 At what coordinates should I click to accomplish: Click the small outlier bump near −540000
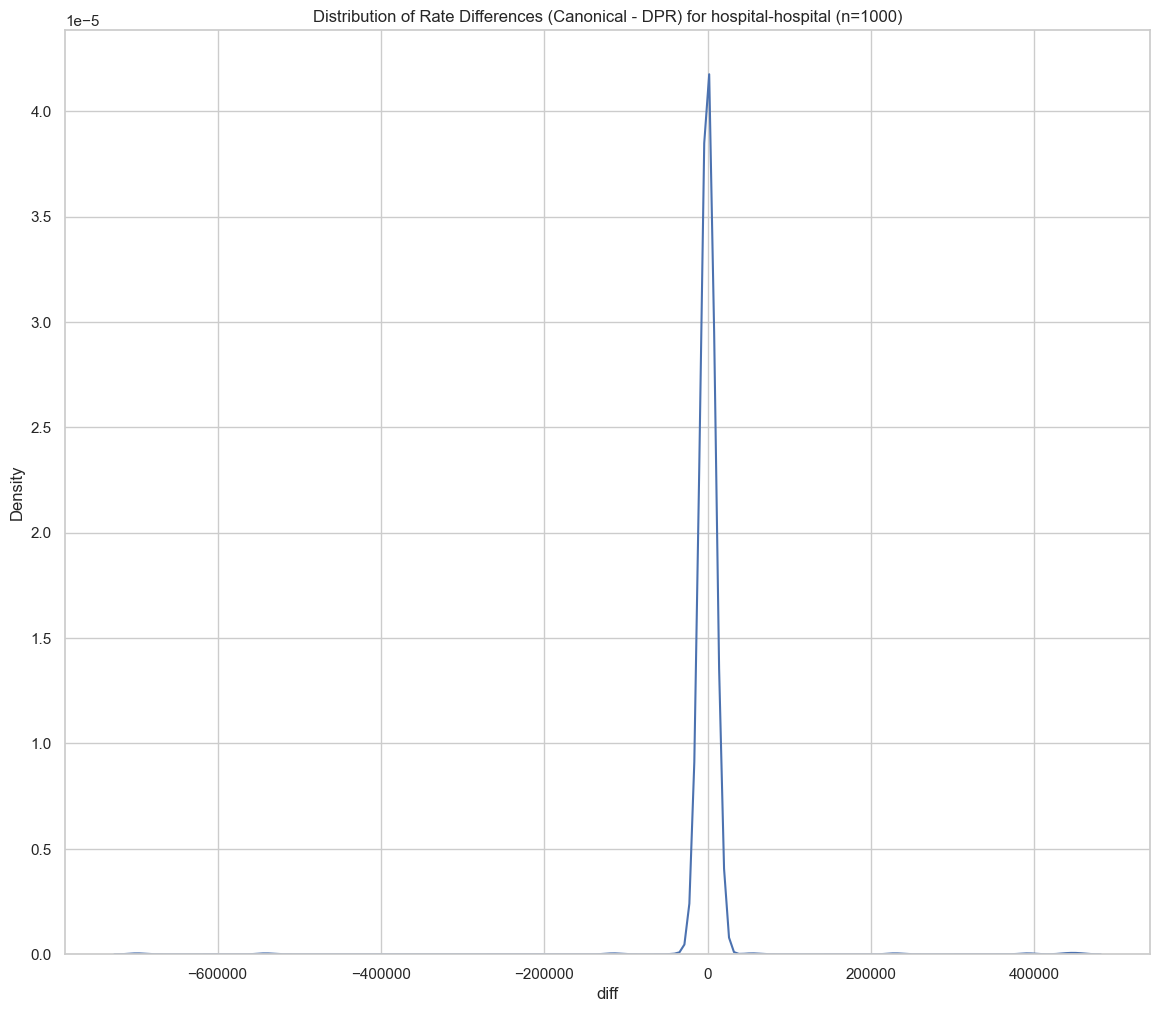coord(265,953)
